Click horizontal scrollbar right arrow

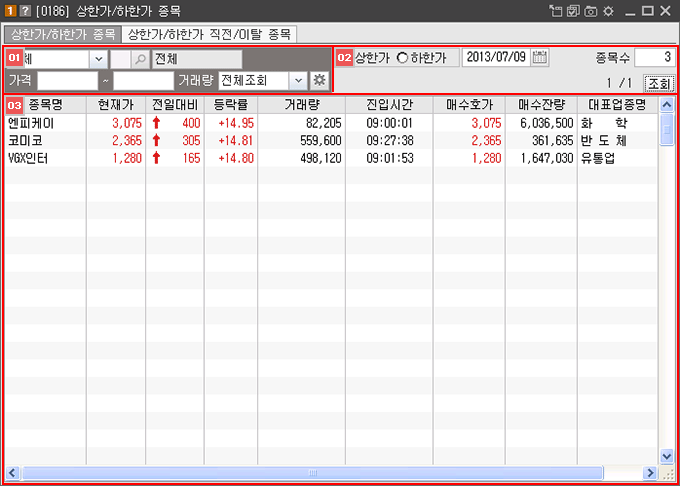pos(650,473)
